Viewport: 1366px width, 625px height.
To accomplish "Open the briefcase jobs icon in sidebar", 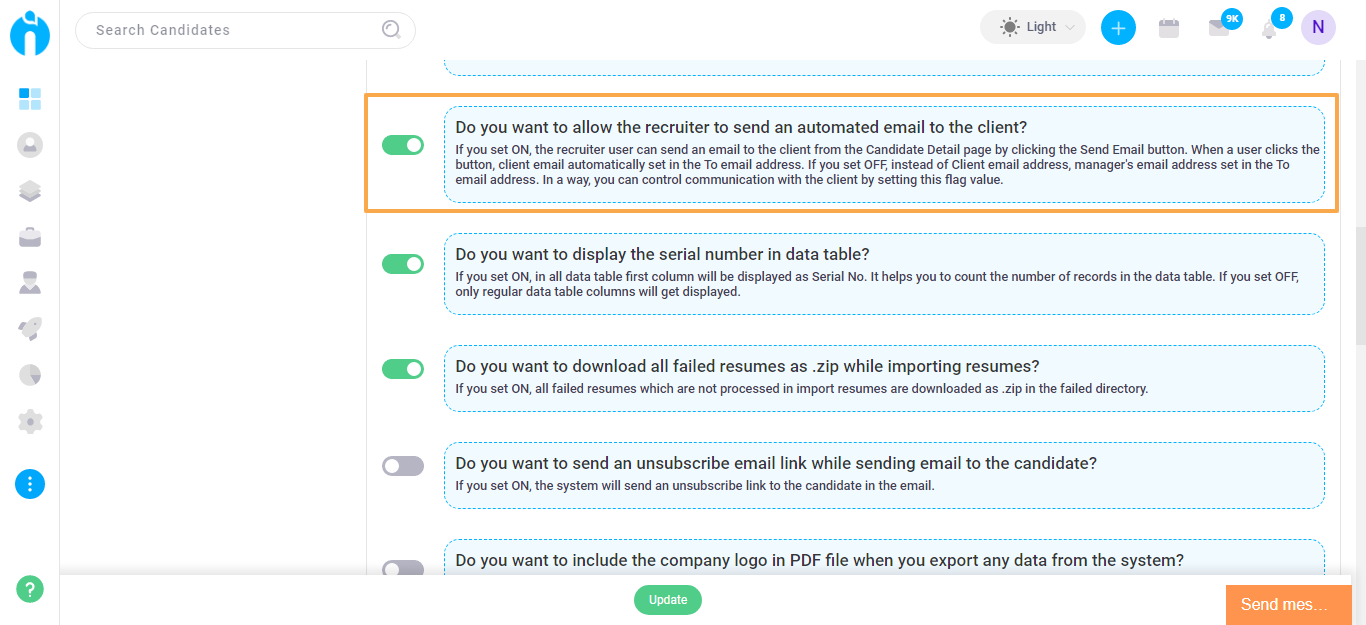I will tap(30, 237).
